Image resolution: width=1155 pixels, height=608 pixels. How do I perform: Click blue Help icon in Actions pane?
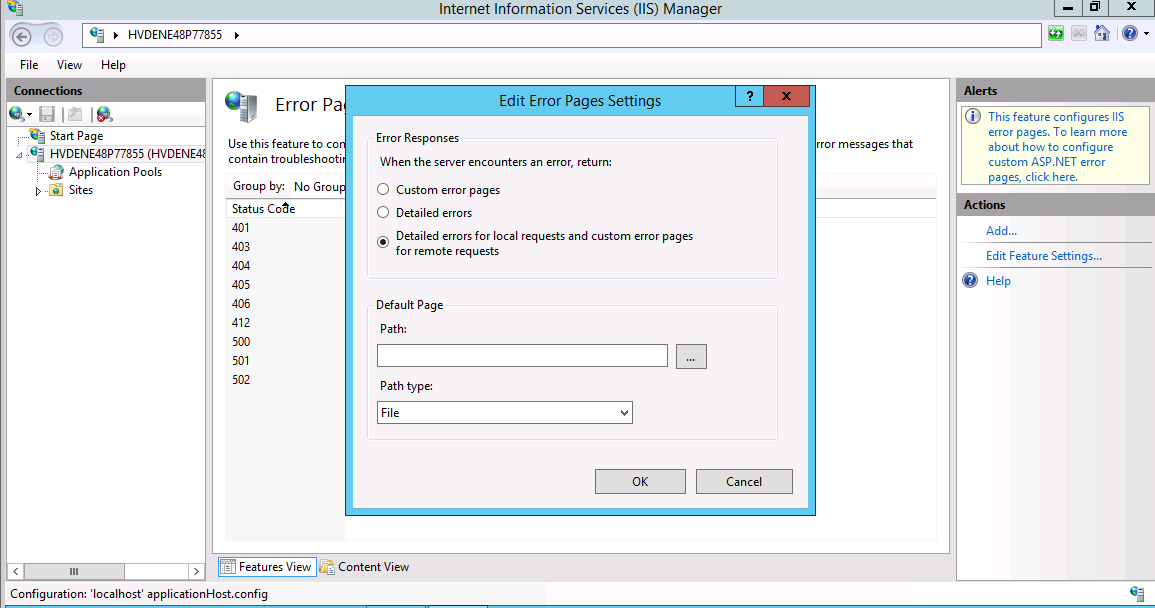tap(971, 281)
